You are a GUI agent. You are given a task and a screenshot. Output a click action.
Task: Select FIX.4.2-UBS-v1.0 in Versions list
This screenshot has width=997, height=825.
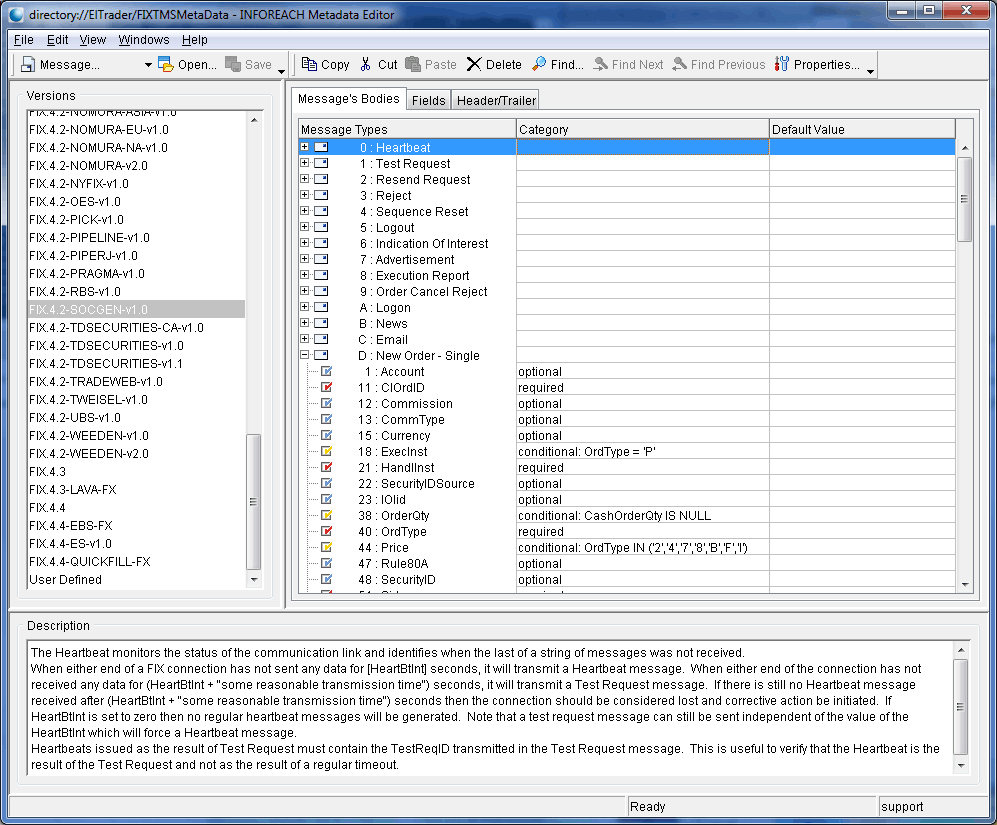point(75,417)
